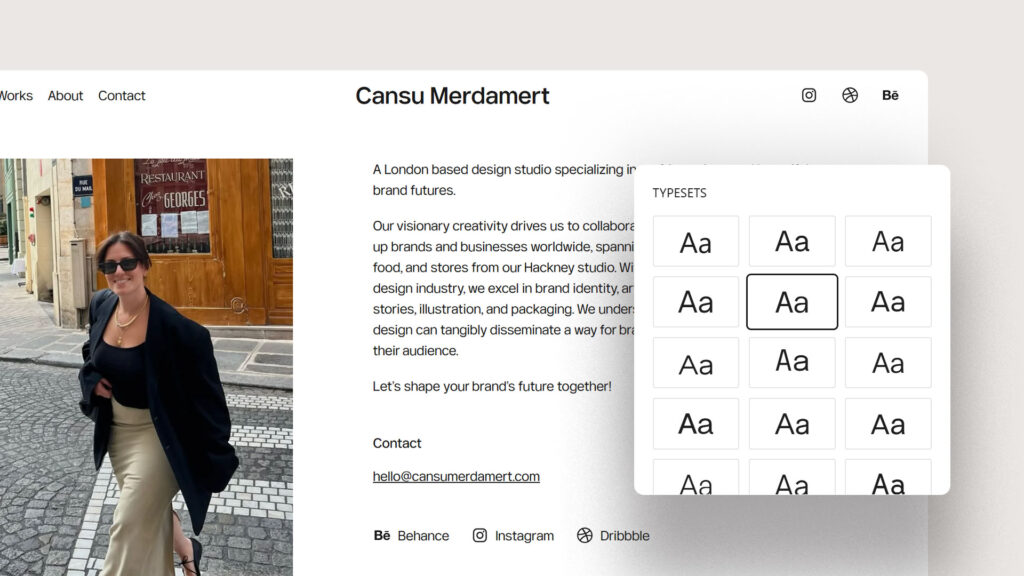Select the highlighted typeset in row two

(792, 302)
